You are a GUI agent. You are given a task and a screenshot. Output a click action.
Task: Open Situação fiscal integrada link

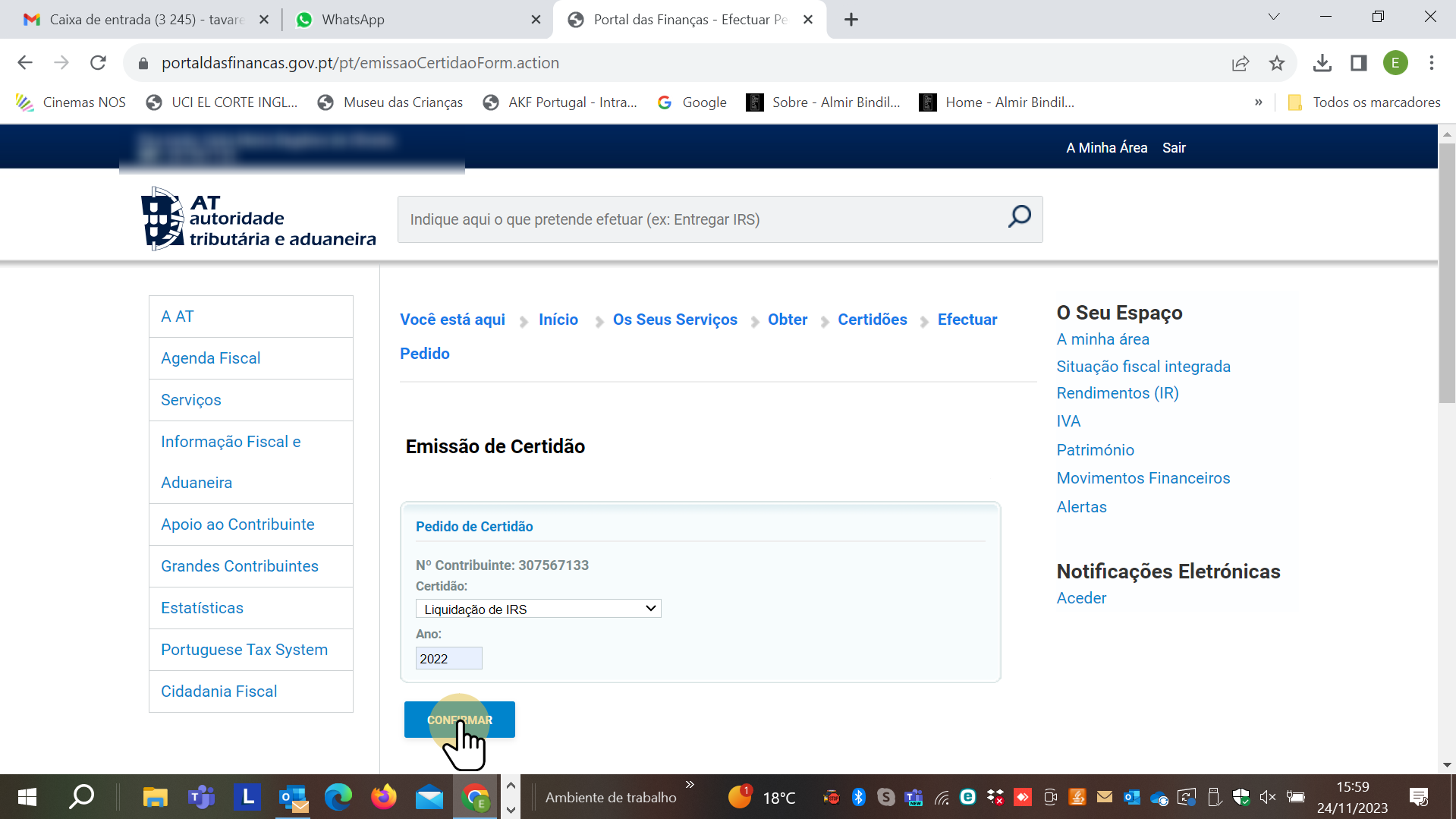(1143, 367)
